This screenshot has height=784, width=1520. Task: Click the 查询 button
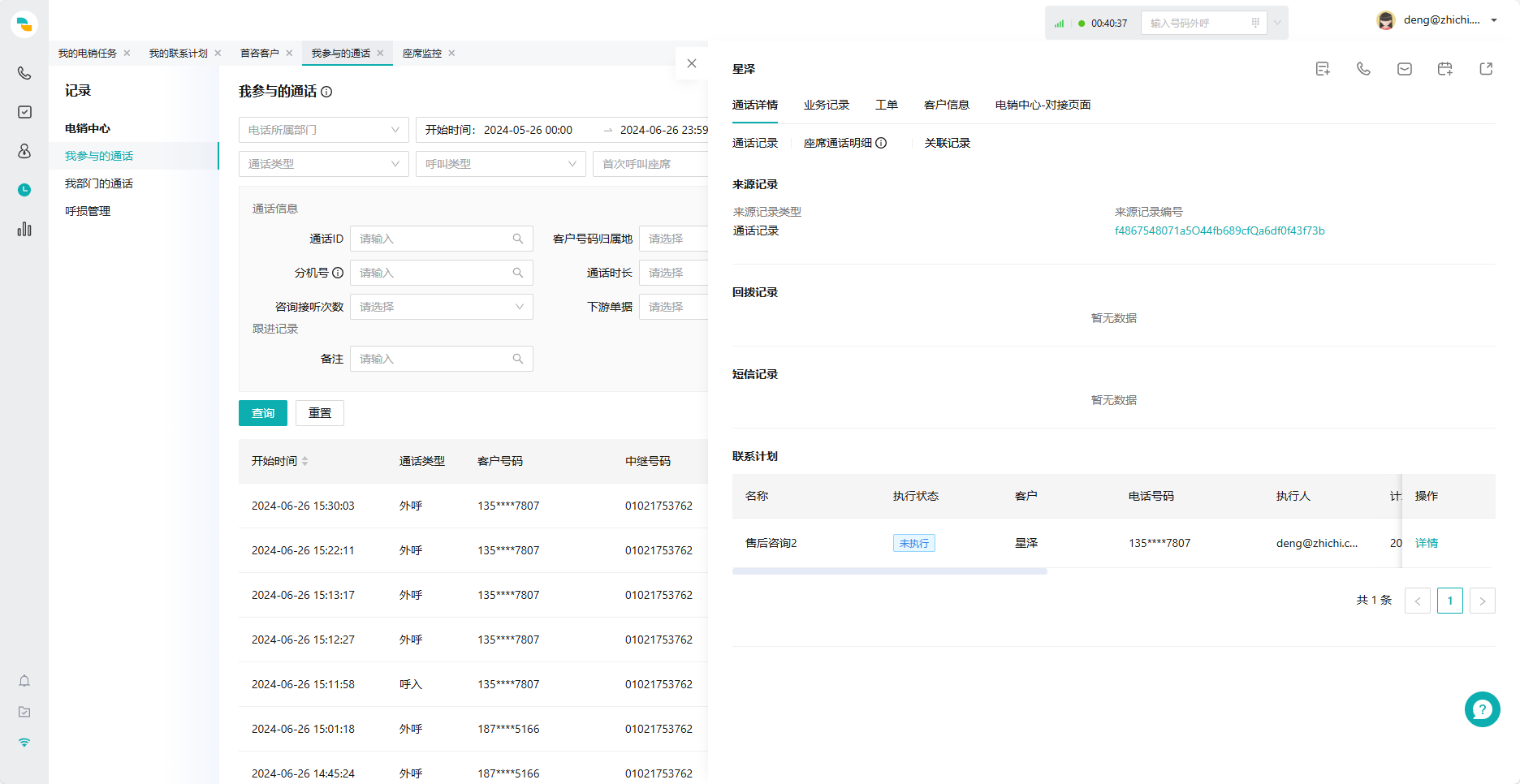click(x=263, y=413)
